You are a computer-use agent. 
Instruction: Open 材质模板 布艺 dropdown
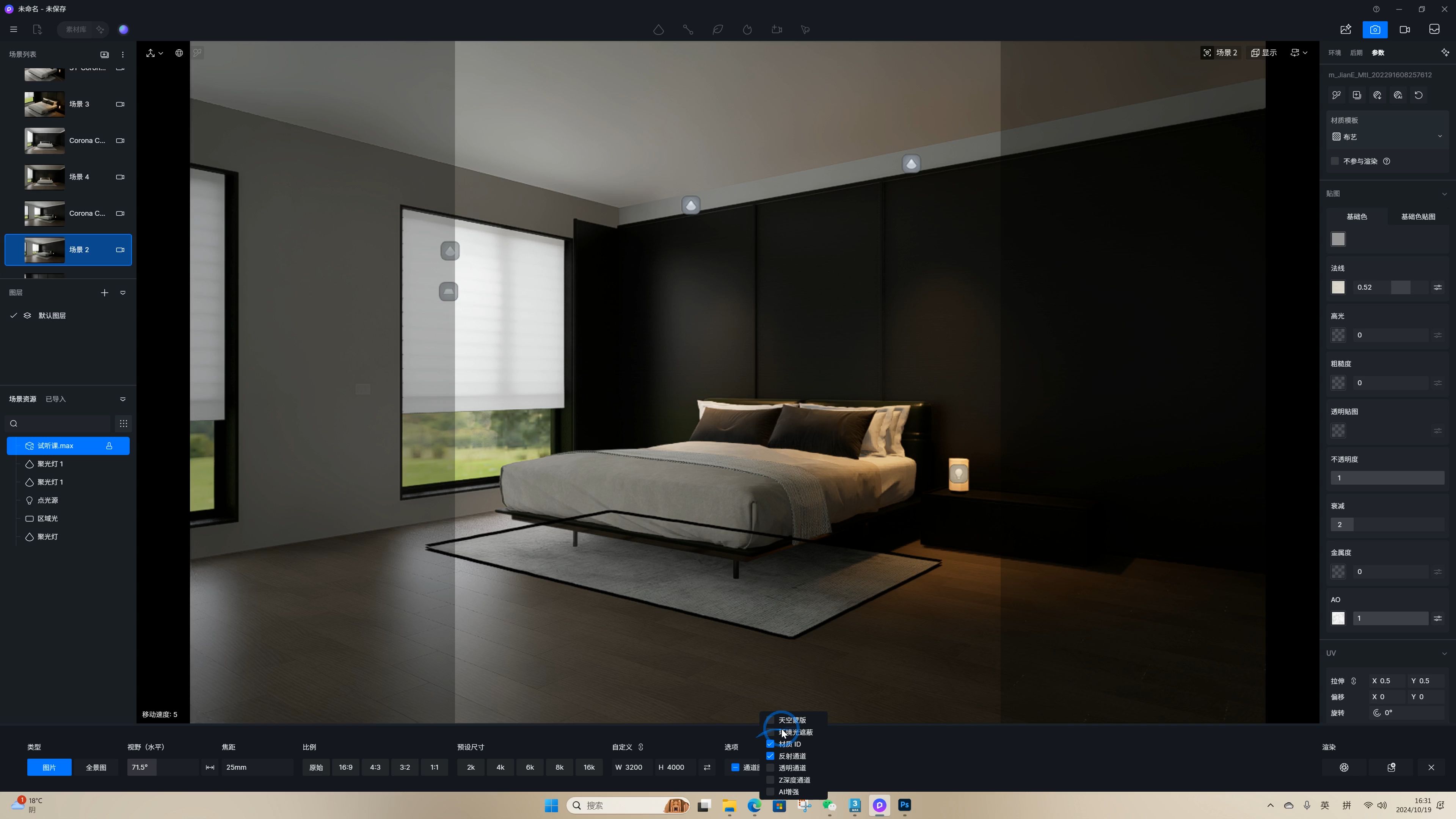(1387, 137)
